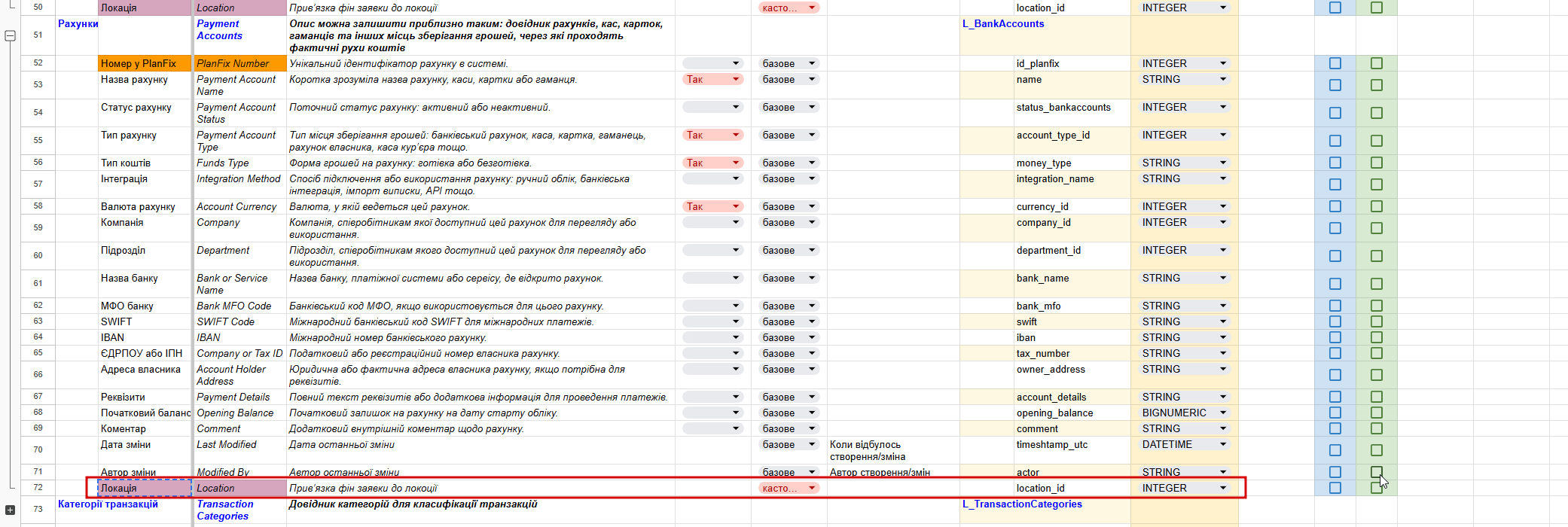Tick the blue-column checkbox in timeshtamp_utc row
The height and width of the screenshot is (527, 1568).
[1335, 450]
